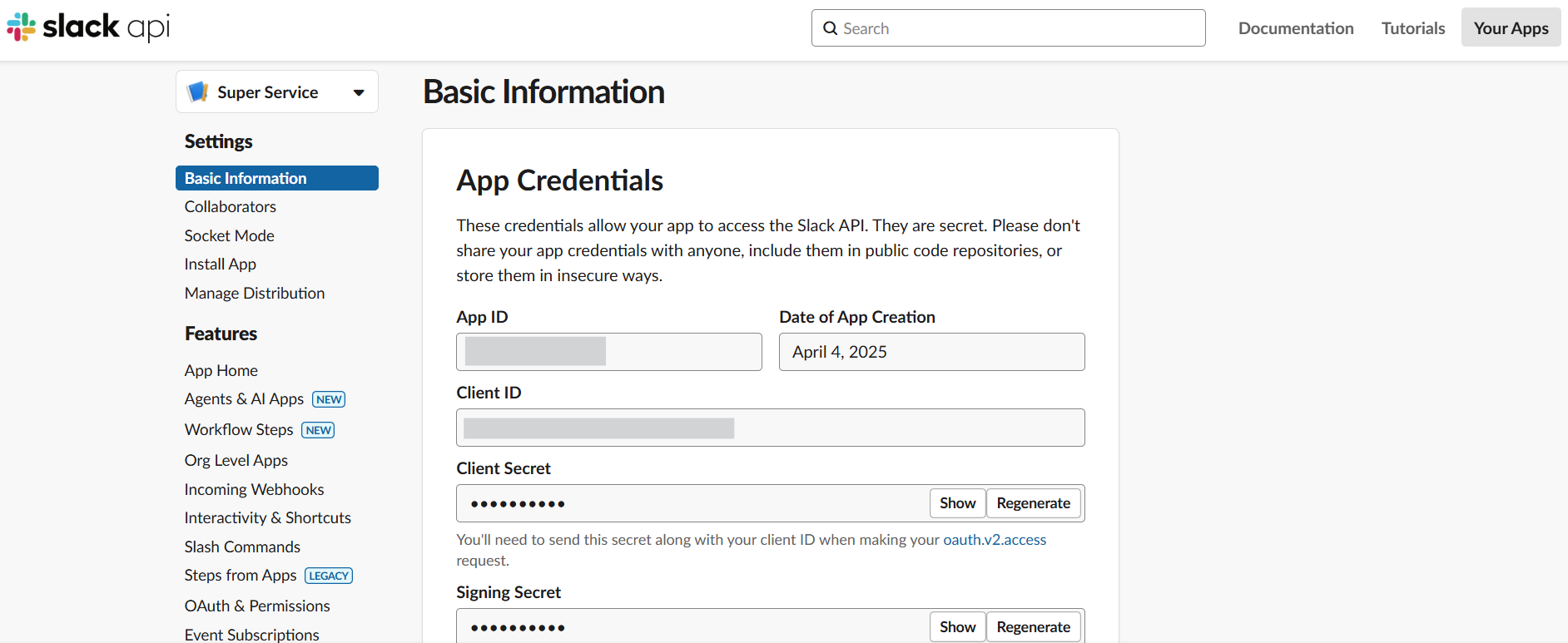Click NEW badge beside Workflow Steps

point(318,430)
